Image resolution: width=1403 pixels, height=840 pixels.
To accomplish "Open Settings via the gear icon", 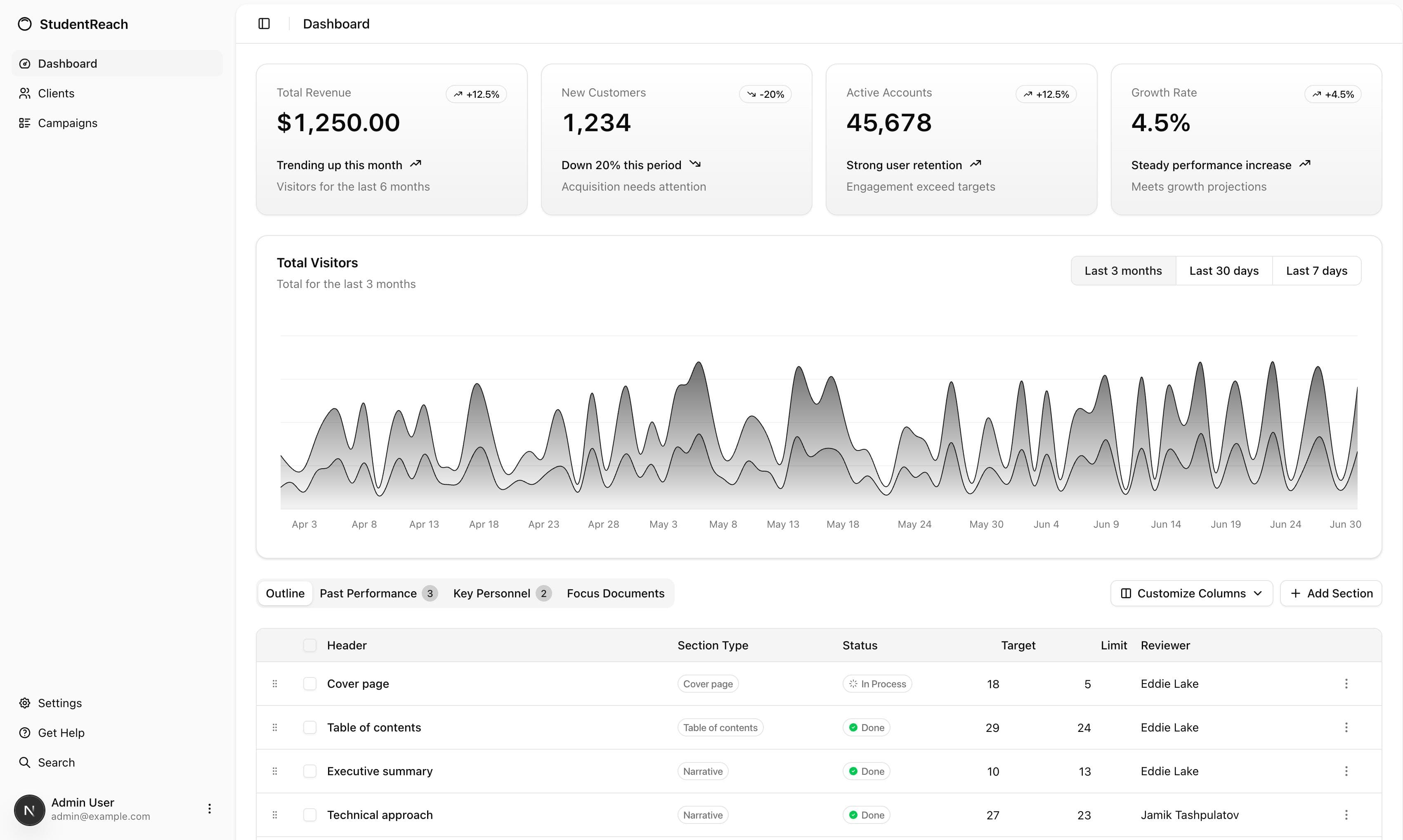I will (25, 703).
